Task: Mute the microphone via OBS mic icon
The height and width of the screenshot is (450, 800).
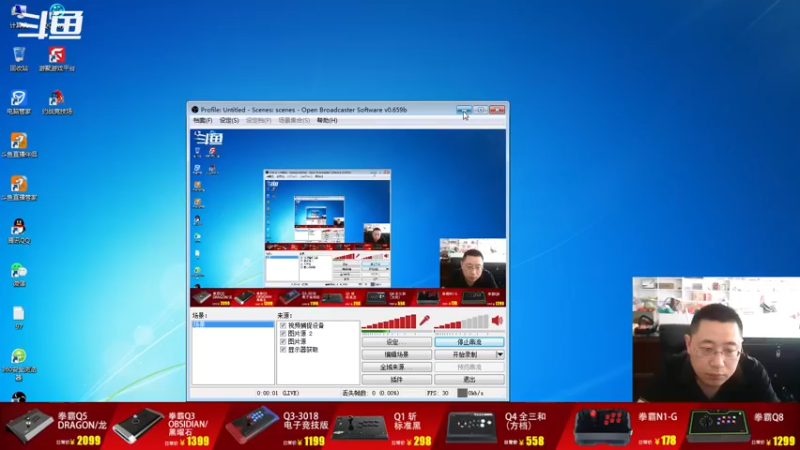Action: [424, 320]
